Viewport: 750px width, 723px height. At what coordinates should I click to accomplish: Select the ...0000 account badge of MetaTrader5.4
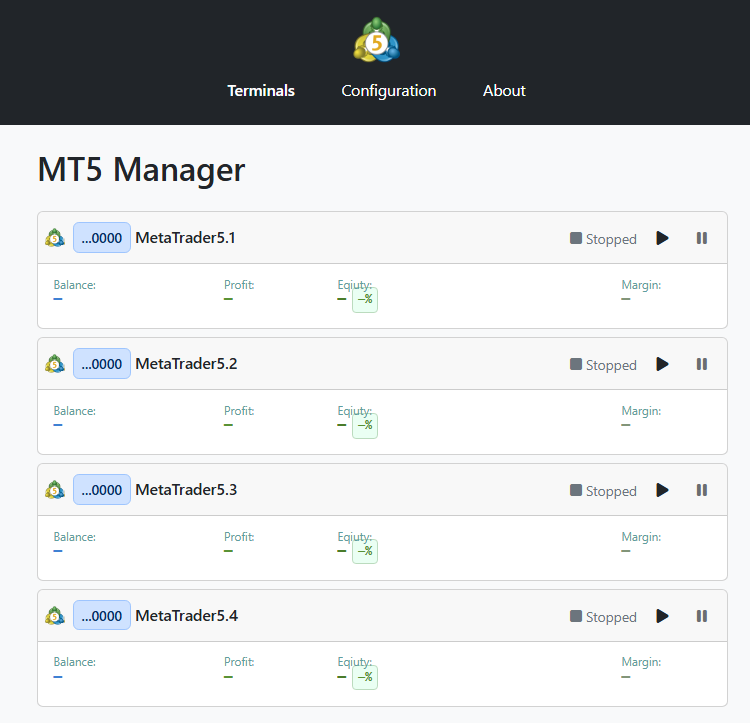(102, 615)
